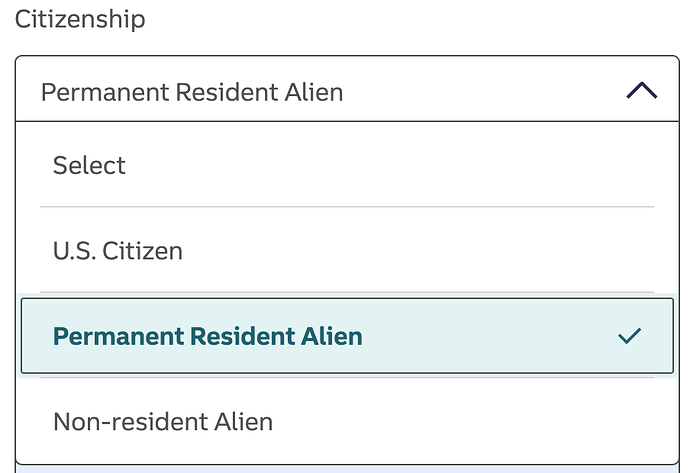
Task: Click the tick mark on the selected row
Action: 629,336
